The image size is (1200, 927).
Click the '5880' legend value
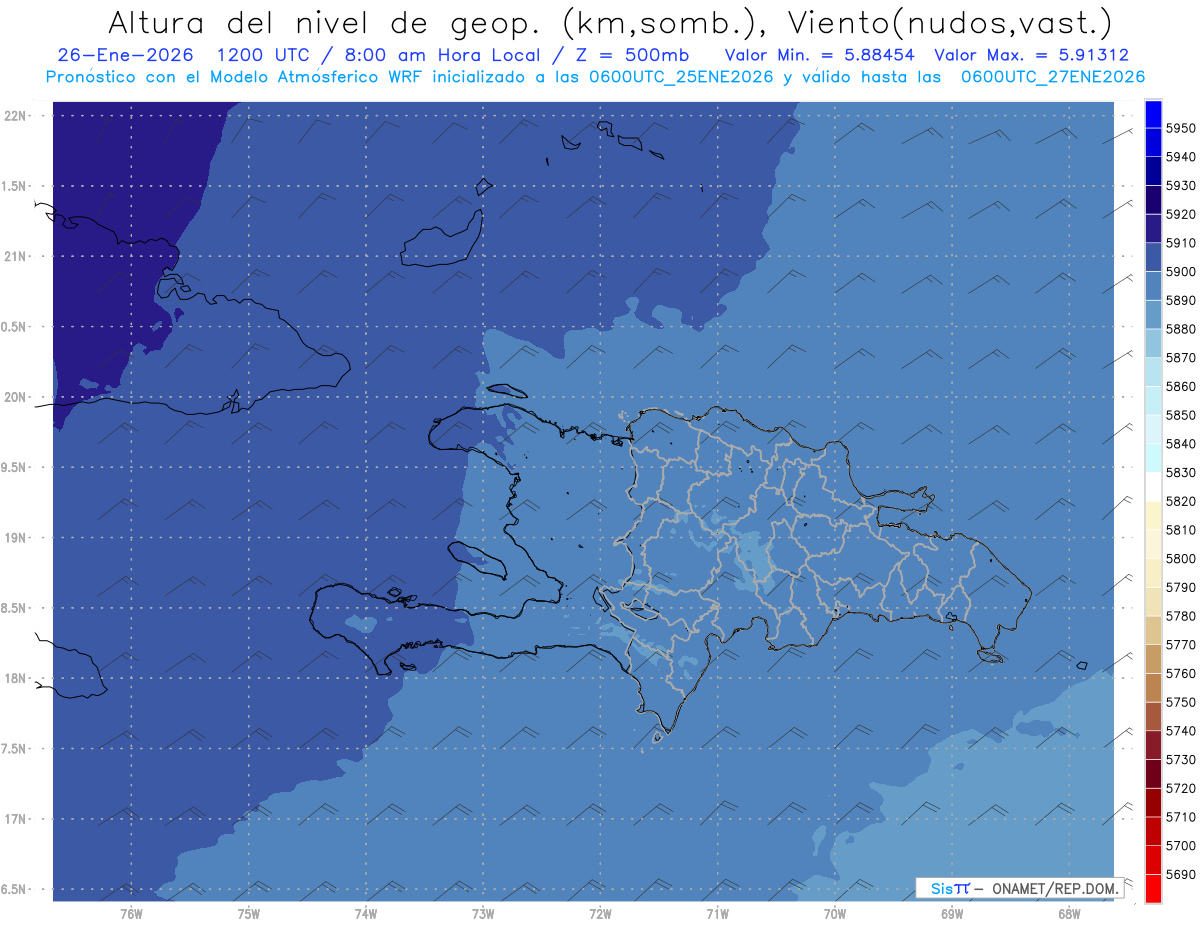coord(1181,329)
